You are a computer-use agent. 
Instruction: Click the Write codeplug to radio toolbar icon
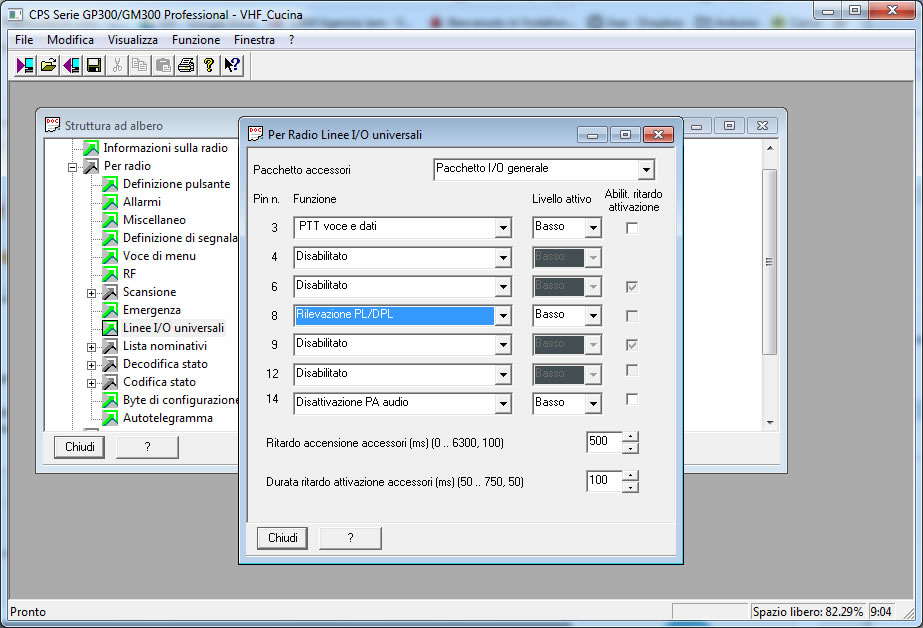tap(71, 65)
